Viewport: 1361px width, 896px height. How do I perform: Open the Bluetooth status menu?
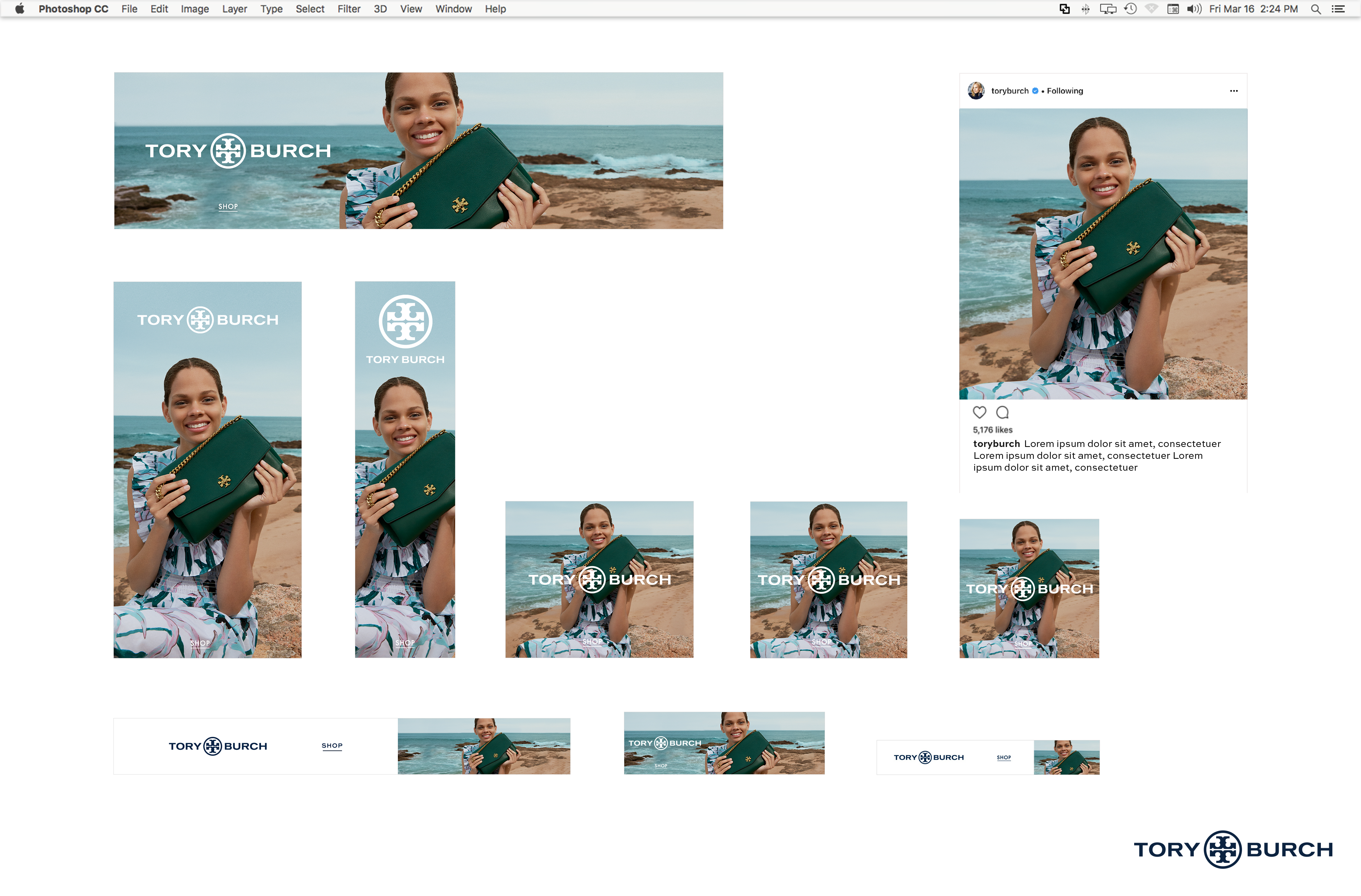(1085, 9)
